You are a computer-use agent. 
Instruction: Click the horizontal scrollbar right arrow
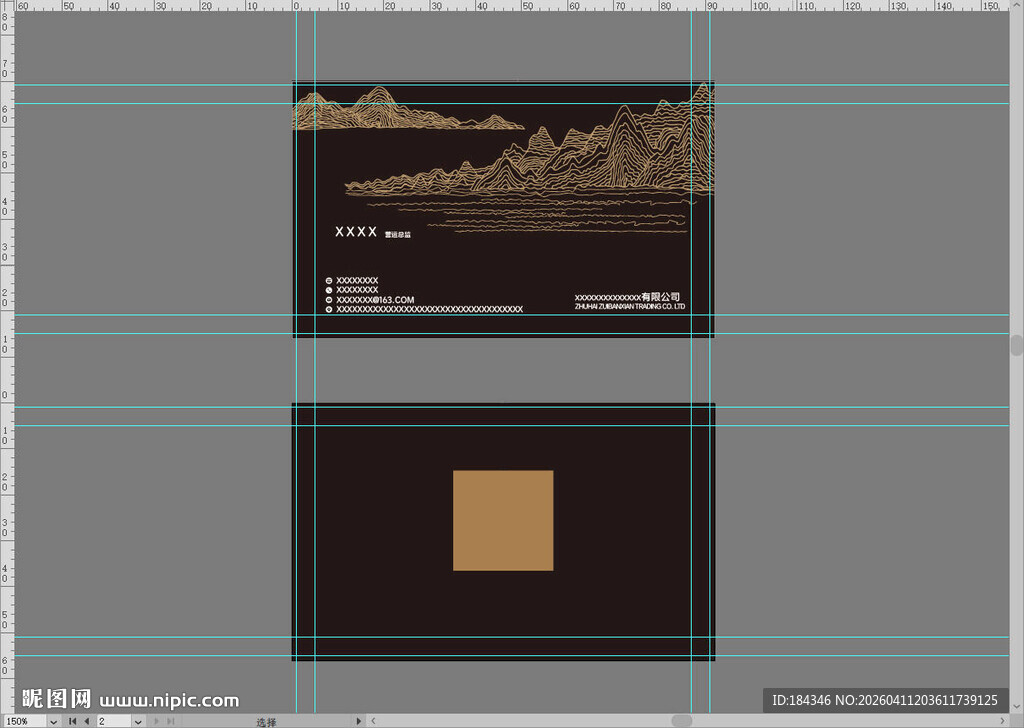point(1002,721)
